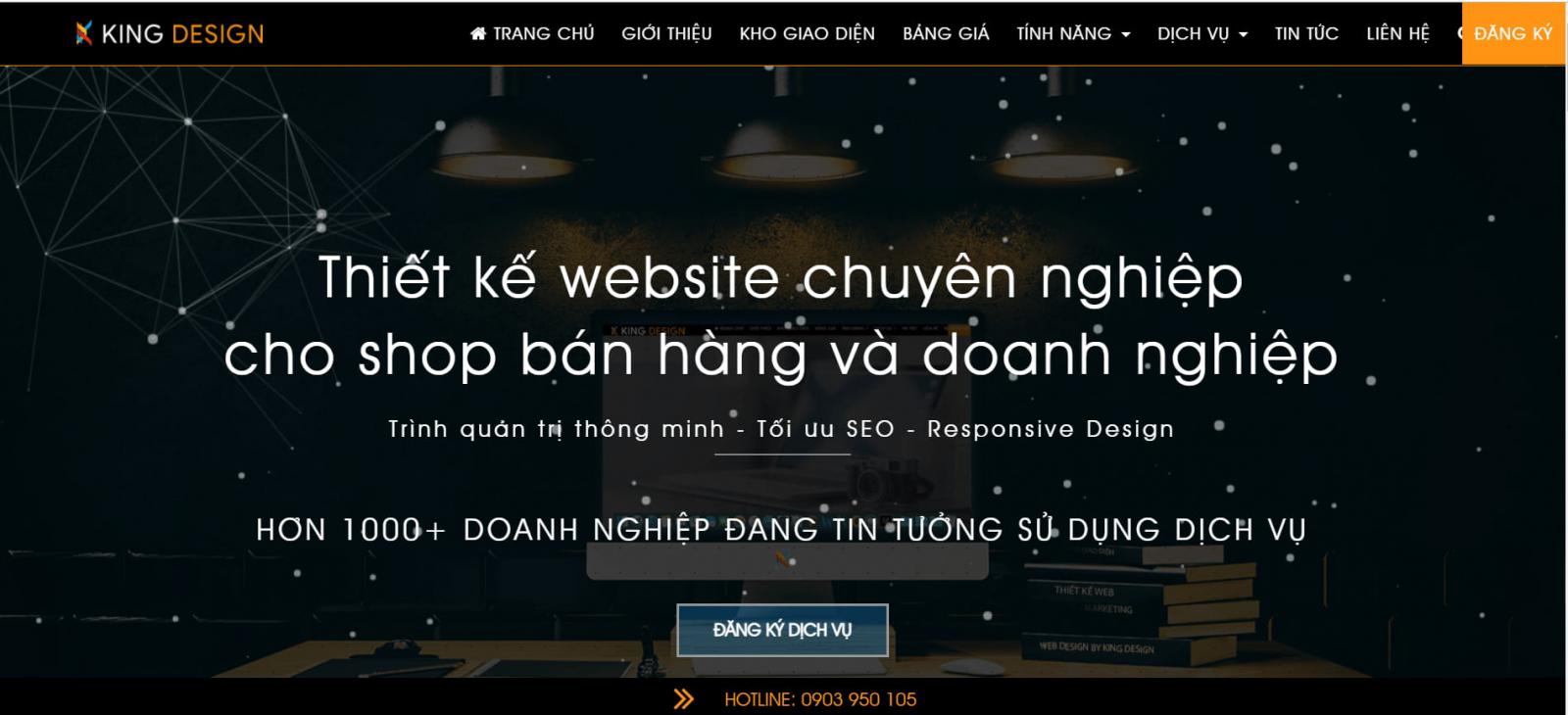Image resolution: width=1568 pixels, height=715 pixels.
Task: Open the Trang Chủ menu item
Action: pyautogui.click(x=532, y=33)
